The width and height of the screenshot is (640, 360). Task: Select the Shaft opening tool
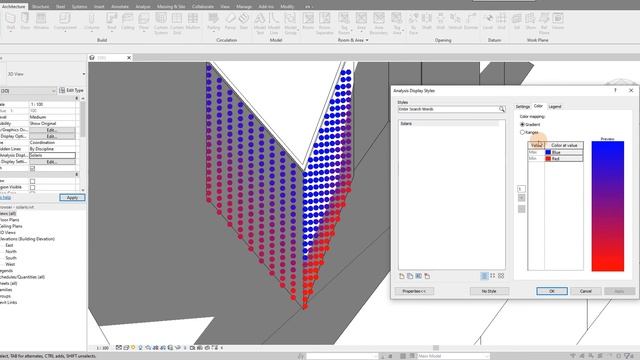click(x=427, y=21)
